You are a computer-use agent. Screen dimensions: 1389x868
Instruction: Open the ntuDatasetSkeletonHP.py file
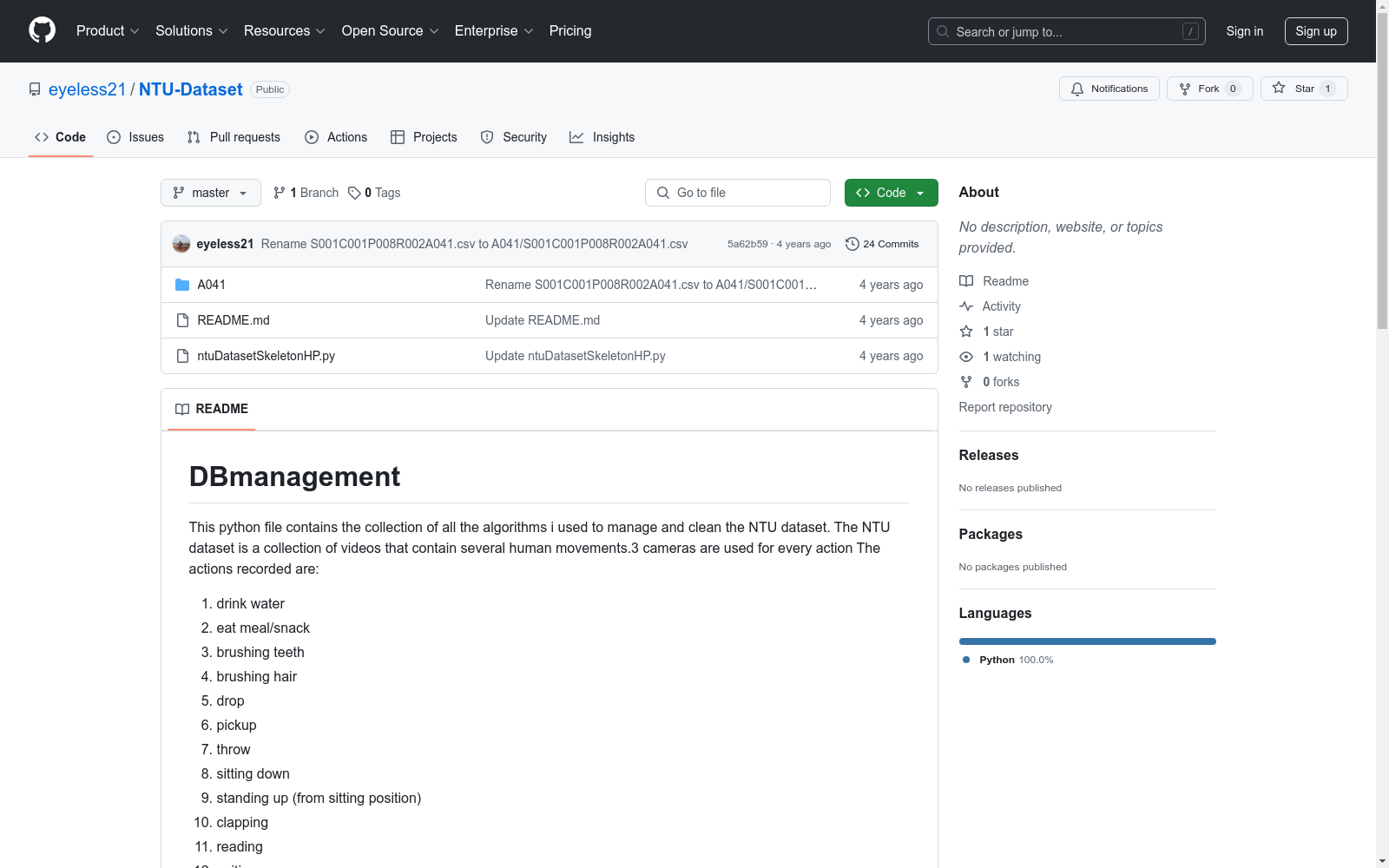[267, 356]
